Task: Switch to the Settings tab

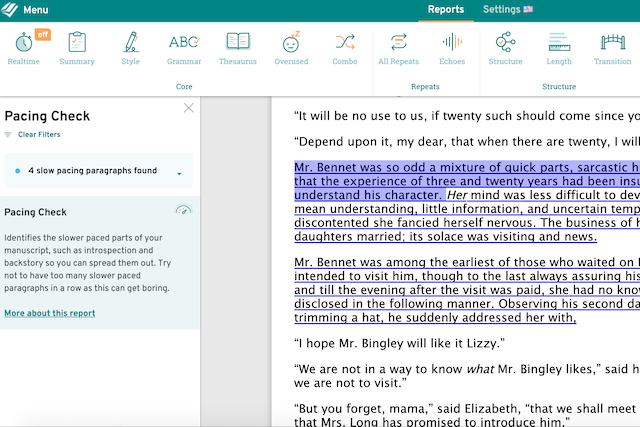Action: [502, 9]
